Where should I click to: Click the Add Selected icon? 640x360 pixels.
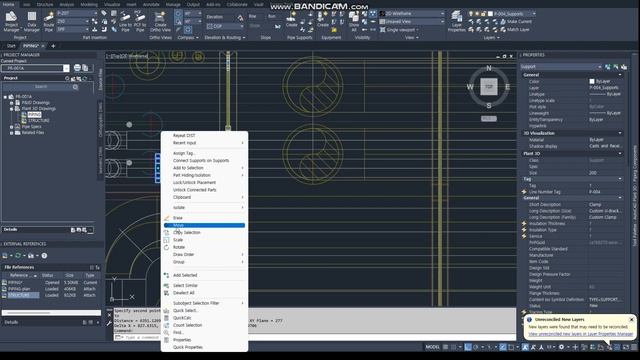click(x=167, y=276)
